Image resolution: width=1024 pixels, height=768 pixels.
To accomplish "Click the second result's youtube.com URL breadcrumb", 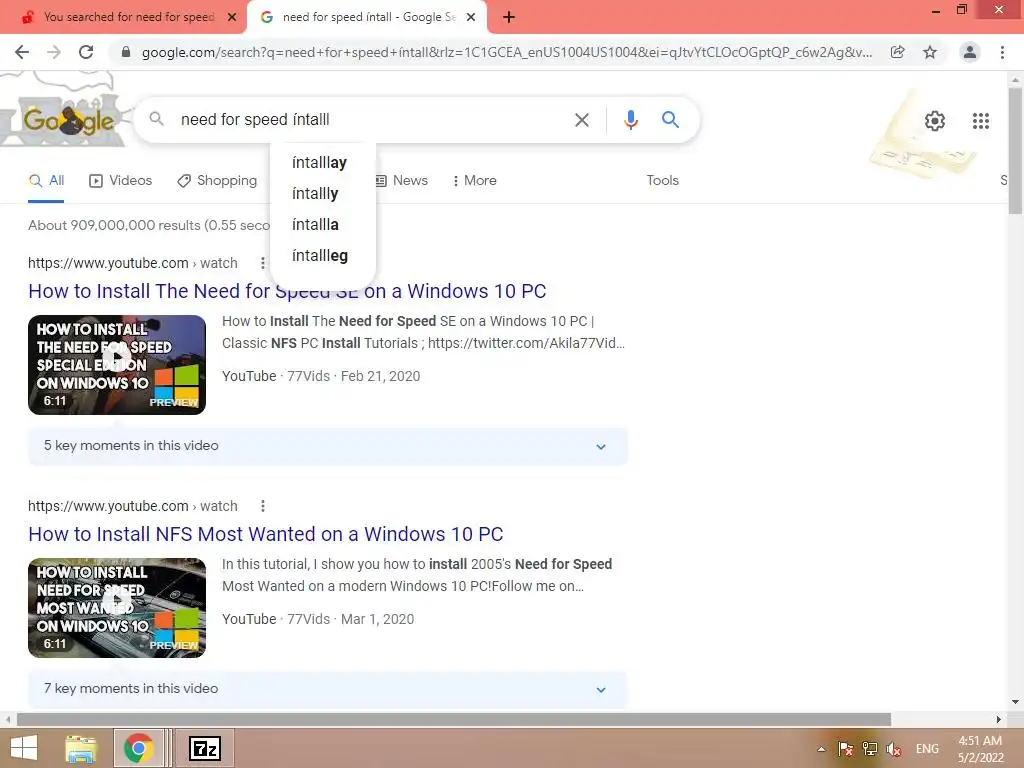I will 133,506.
